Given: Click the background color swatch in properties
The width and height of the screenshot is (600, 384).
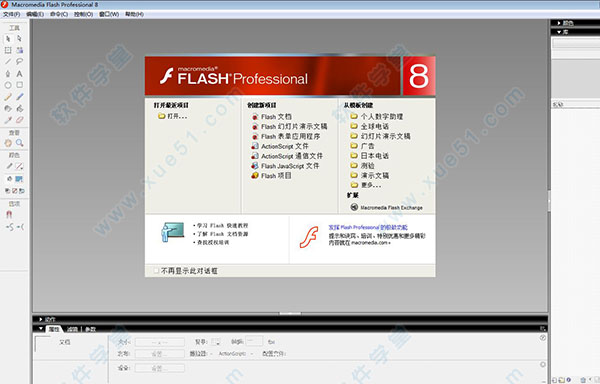Looking at the screenshot, I should [x=216, y=342].
